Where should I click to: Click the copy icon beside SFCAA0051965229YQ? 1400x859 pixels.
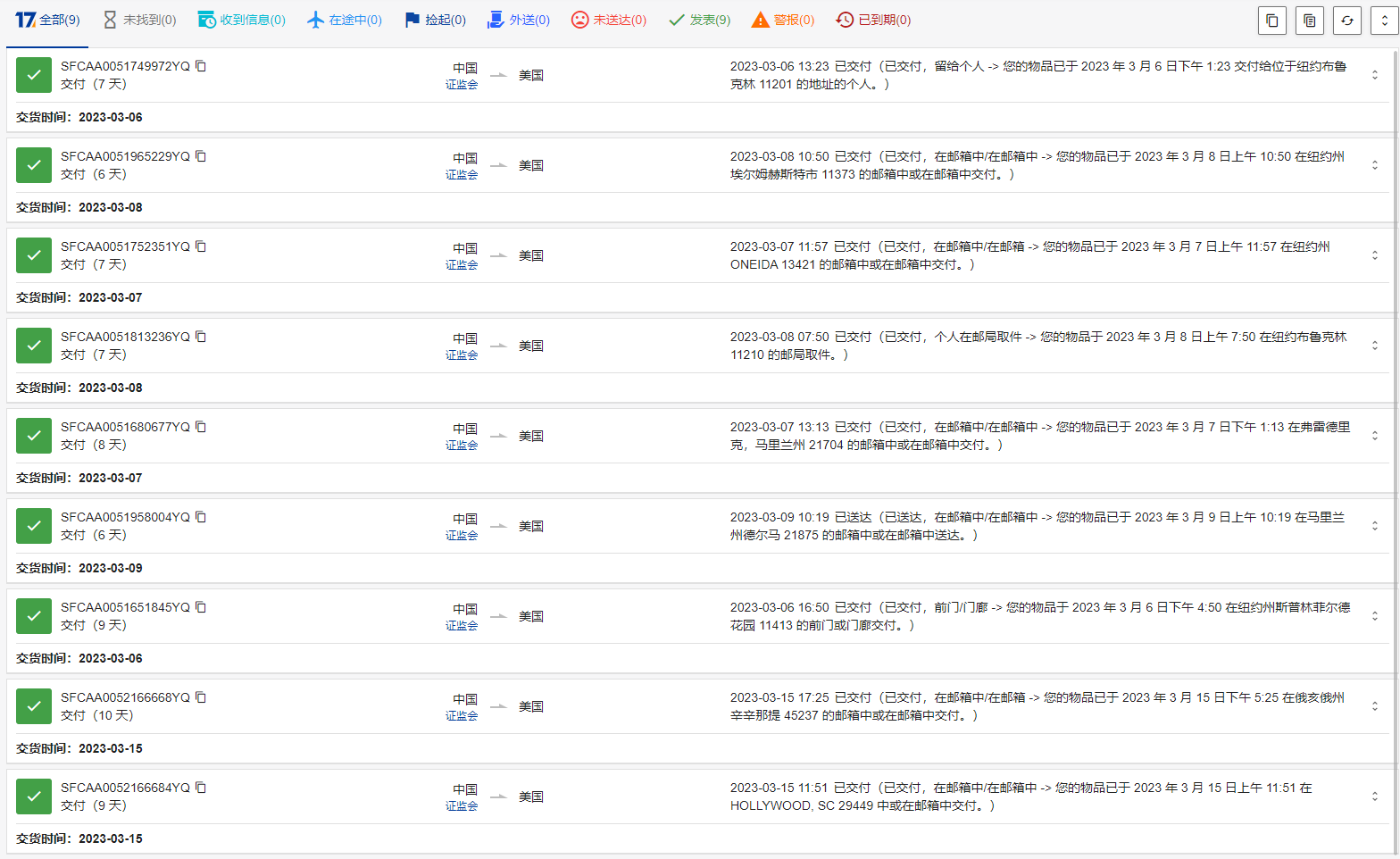coord(201,156)
